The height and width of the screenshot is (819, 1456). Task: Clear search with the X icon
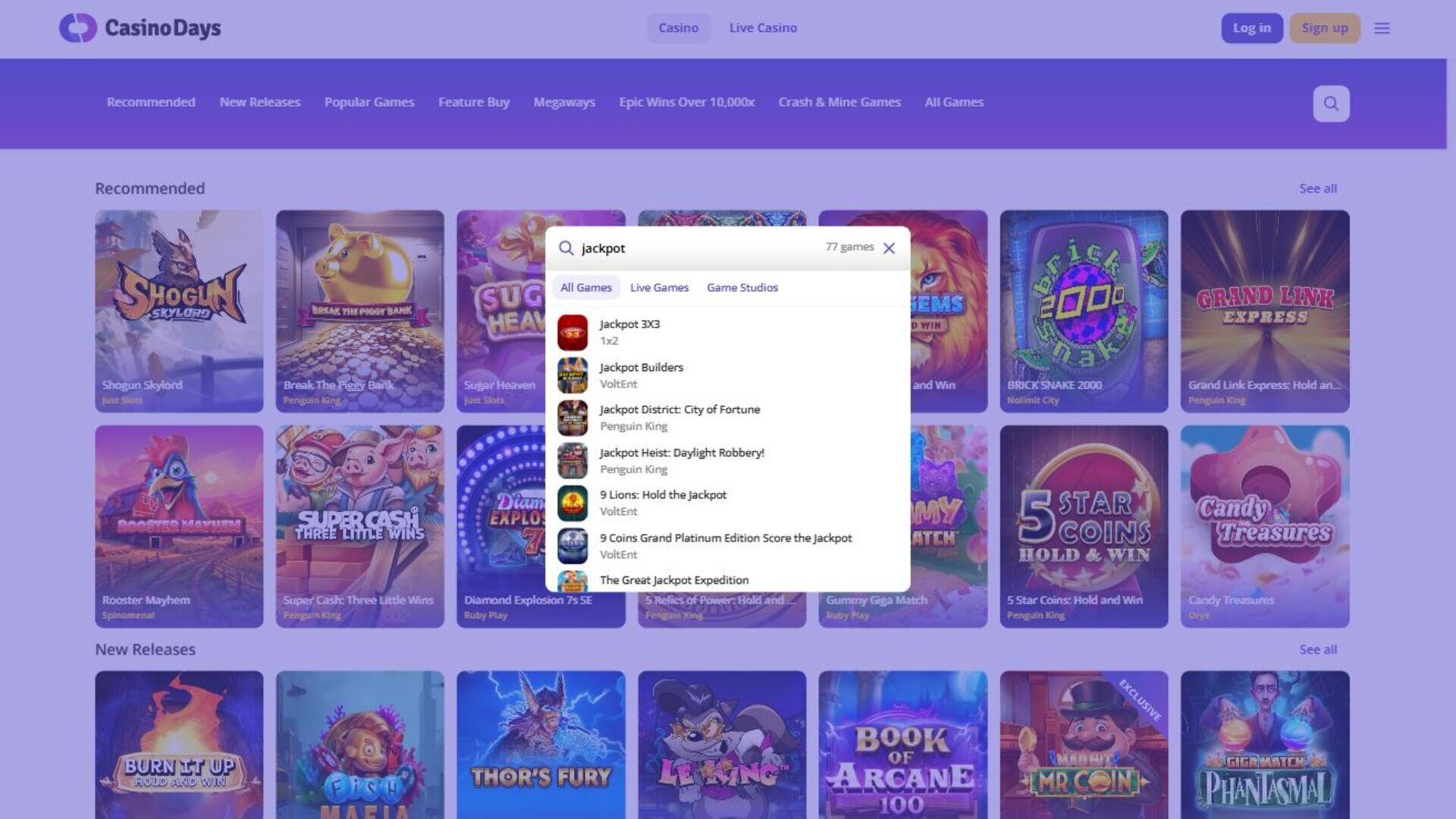click(x=890, y=248)
